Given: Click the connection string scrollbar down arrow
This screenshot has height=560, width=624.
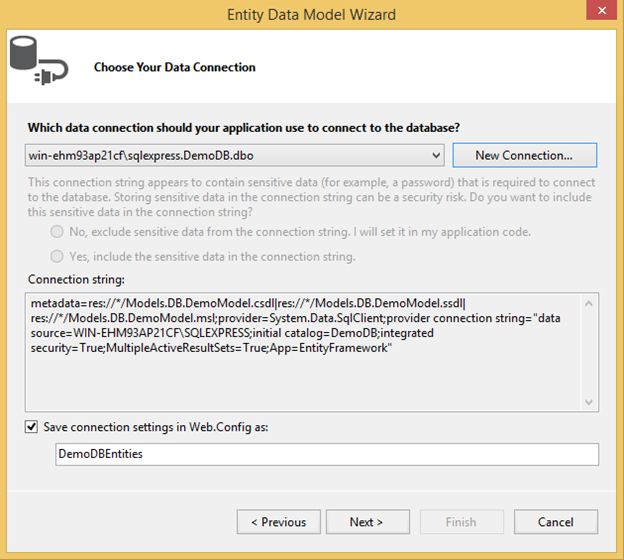Looking at the screenshot, I should coord(590,401).
